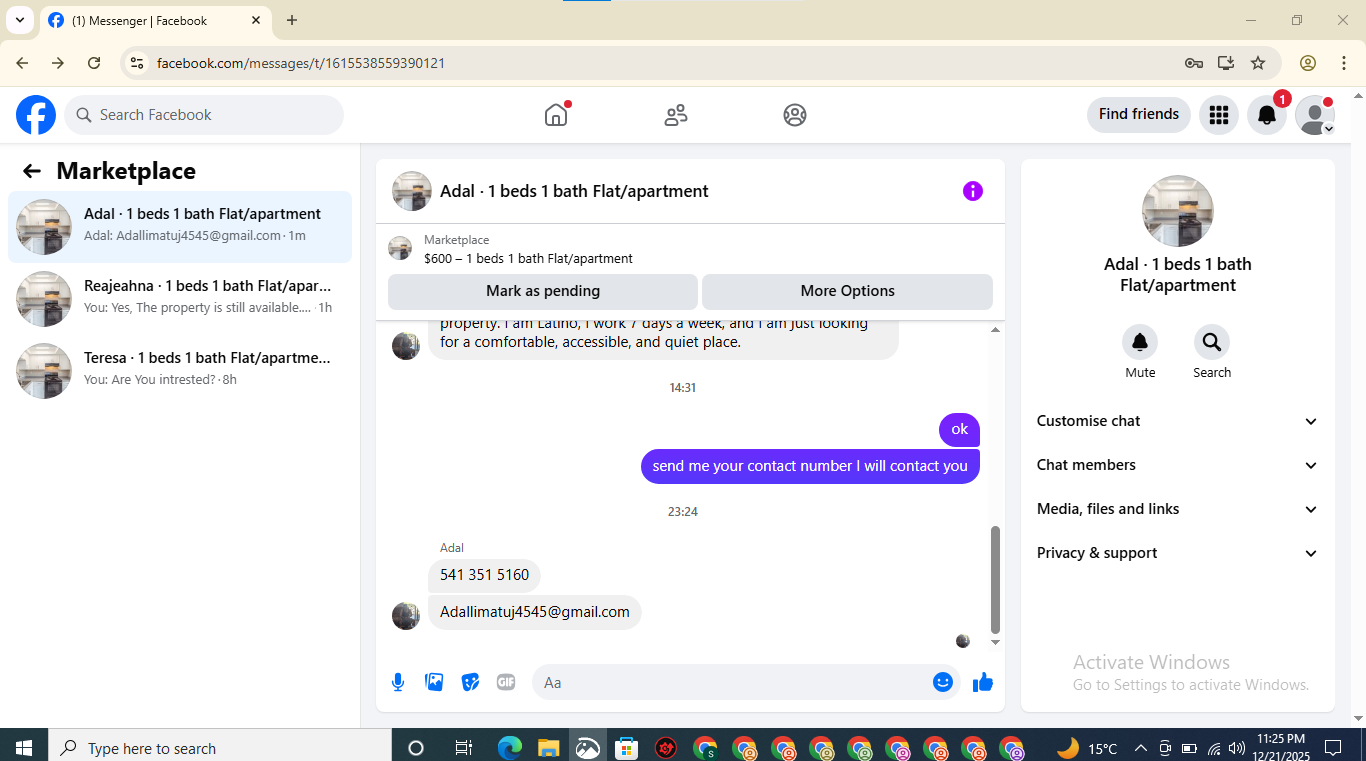Expand Privacy & support section
The image size is (1366, 761).
[x=1178, y=553]
